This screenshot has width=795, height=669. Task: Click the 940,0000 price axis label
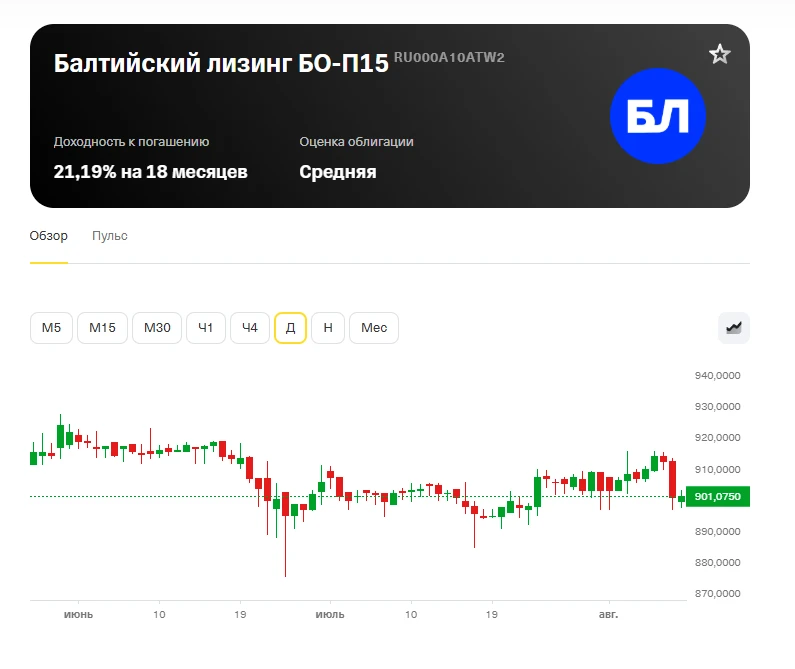click(717, 375)
